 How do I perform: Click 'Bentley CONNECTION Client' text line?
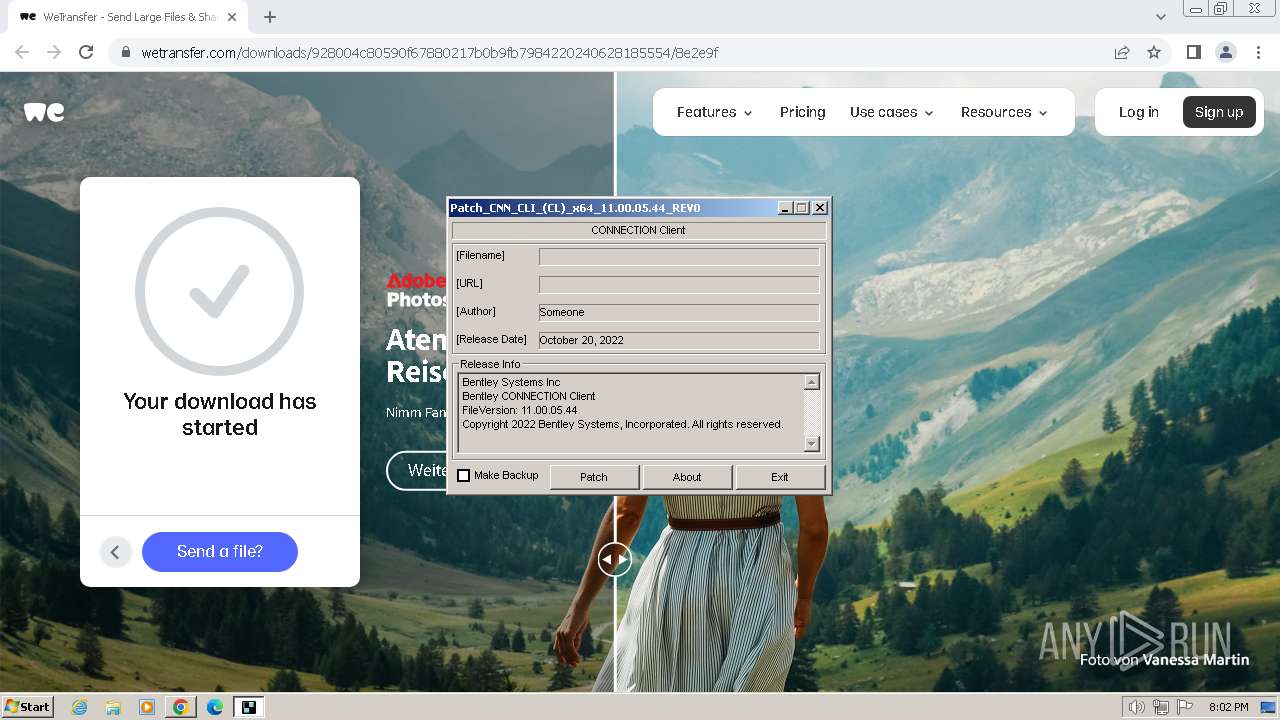pos(528,396)
